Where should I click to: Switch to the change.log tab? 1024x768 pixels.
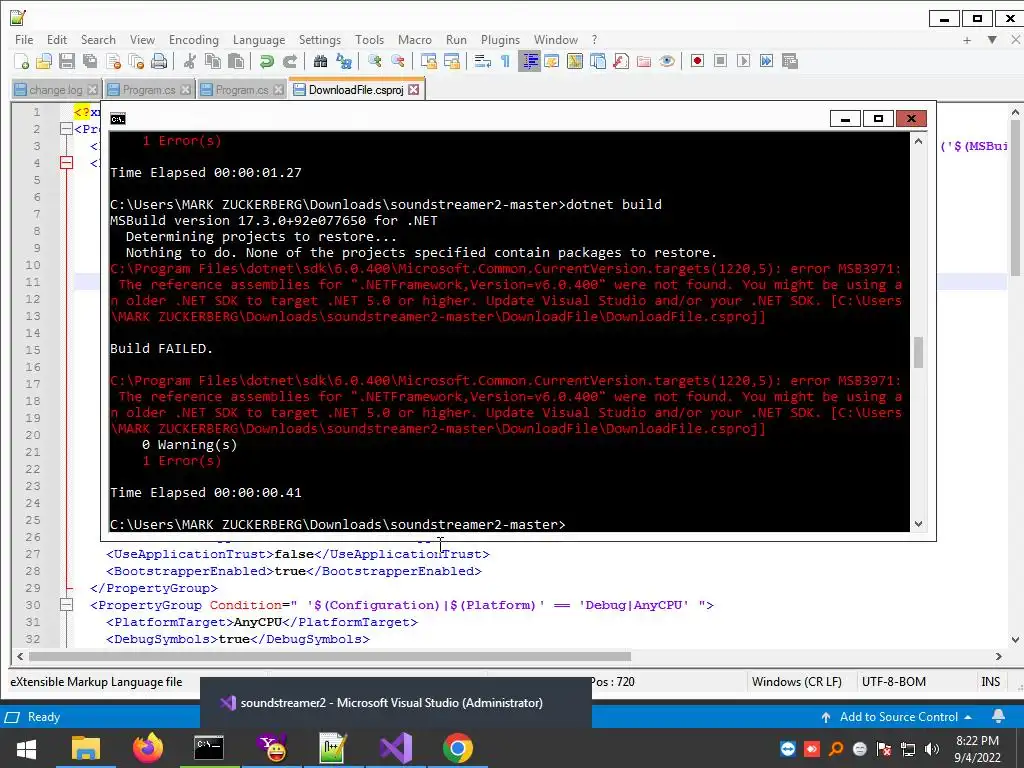tap(56, 90)
